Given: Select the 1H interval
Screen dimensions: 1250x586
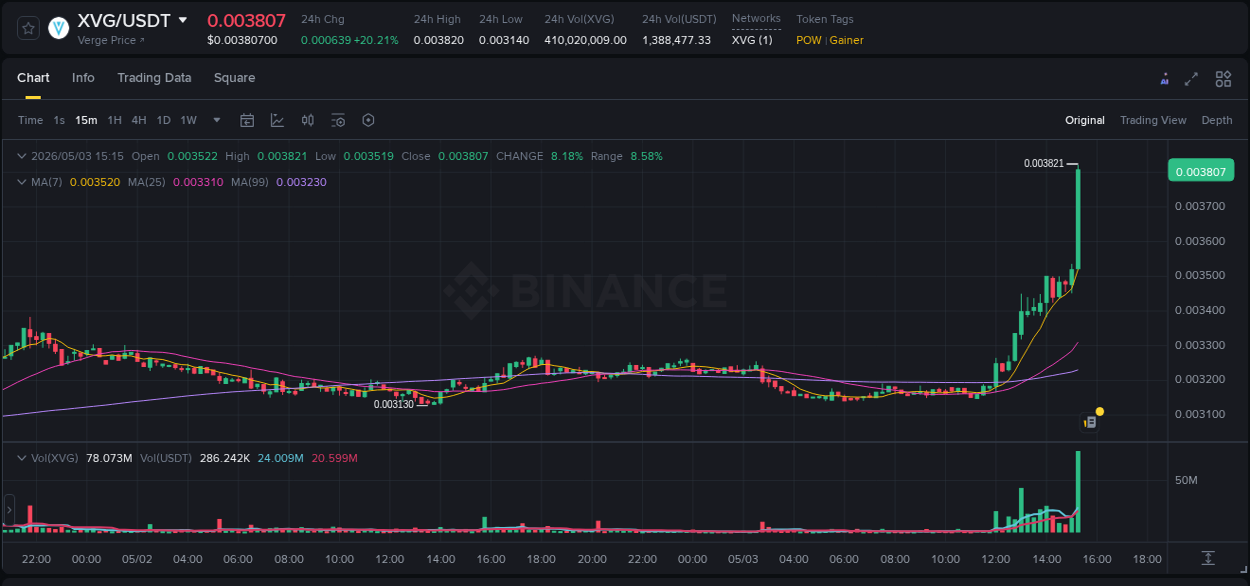Looking at the screenshot, I should [x=114, y=120].
